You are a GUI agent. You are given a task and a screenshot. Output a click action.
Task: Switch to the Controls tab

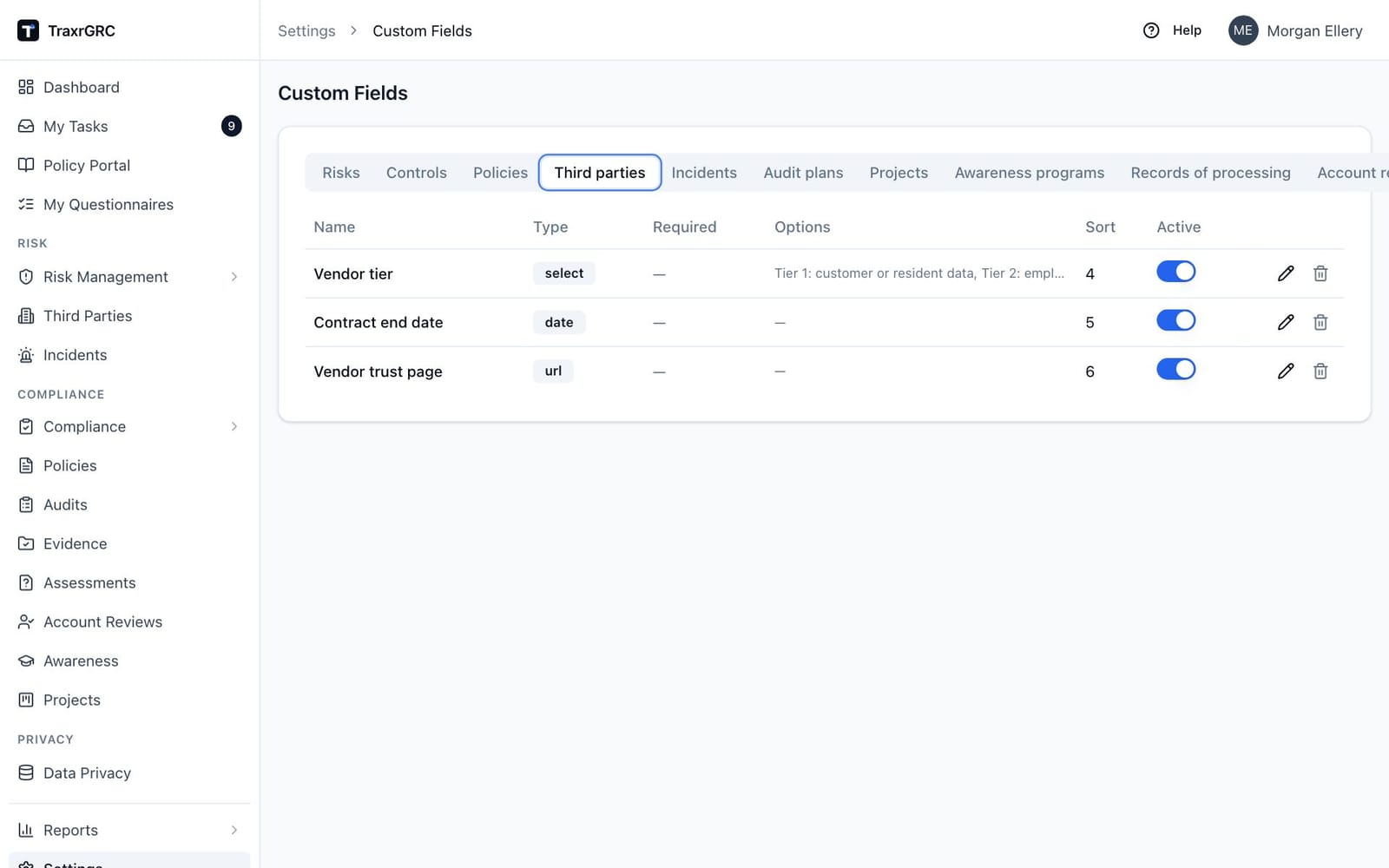pos(417,173)
